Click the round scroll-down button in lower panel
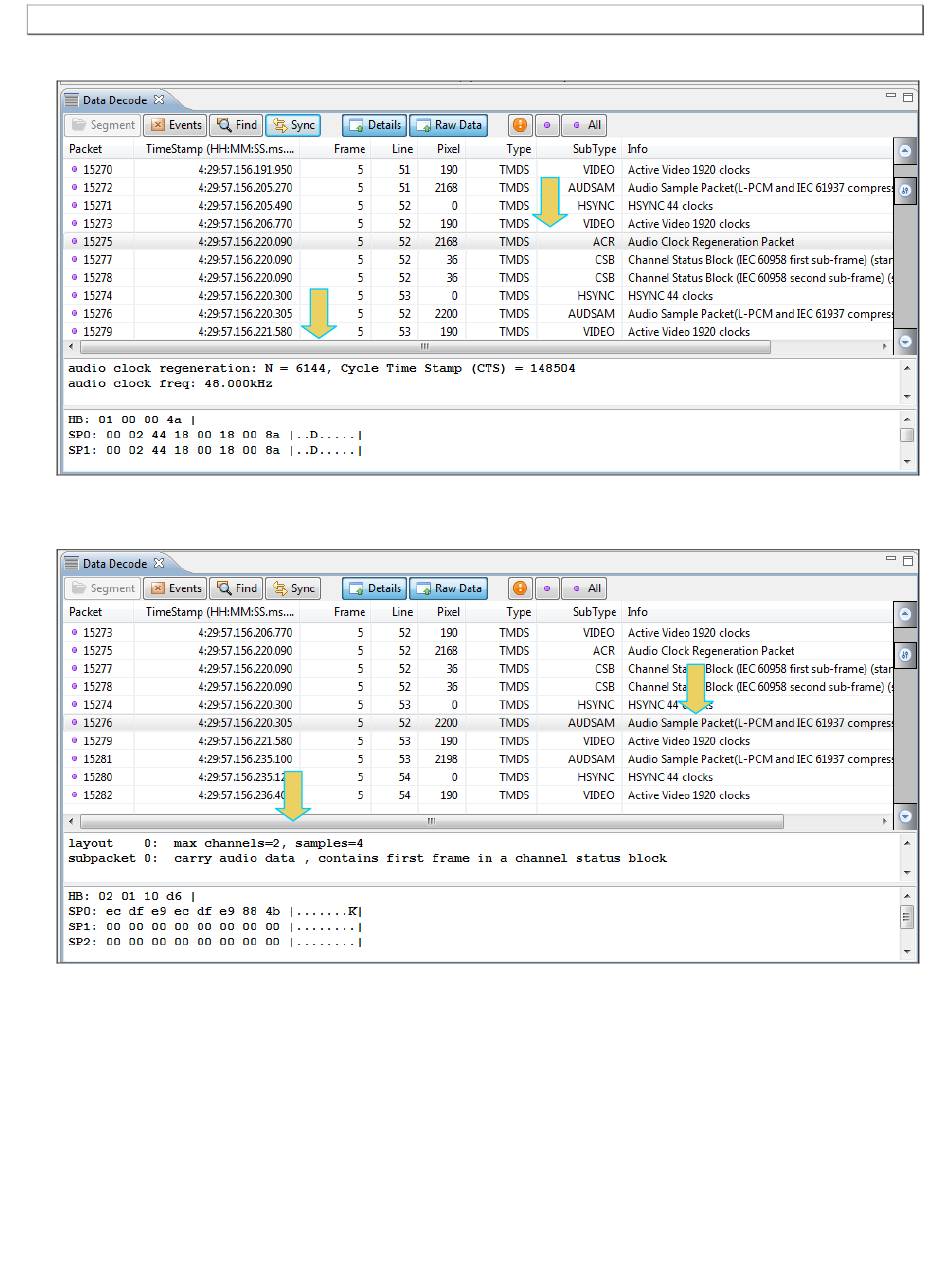This screenshot has height=1267, width=950. tap(905, 816)
